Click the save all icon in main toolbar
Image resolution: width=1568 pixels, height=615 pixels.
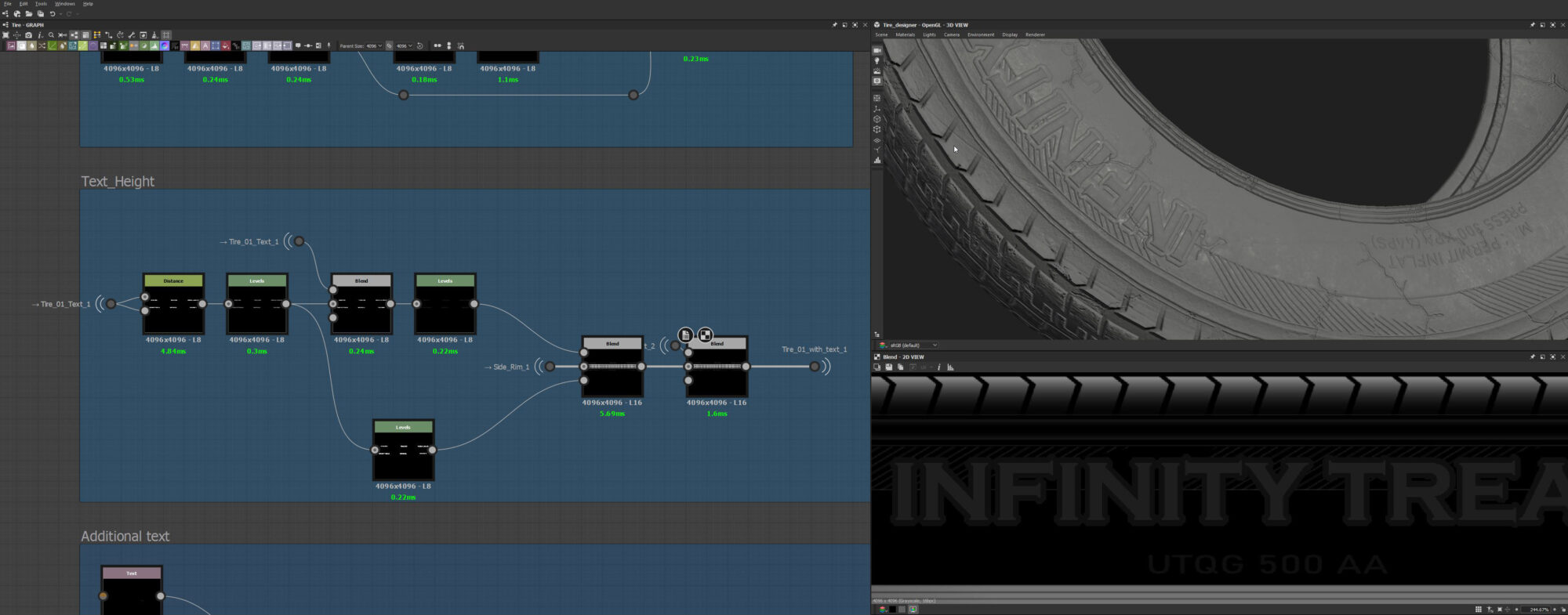pyautogui.click(x=41, y=14)
